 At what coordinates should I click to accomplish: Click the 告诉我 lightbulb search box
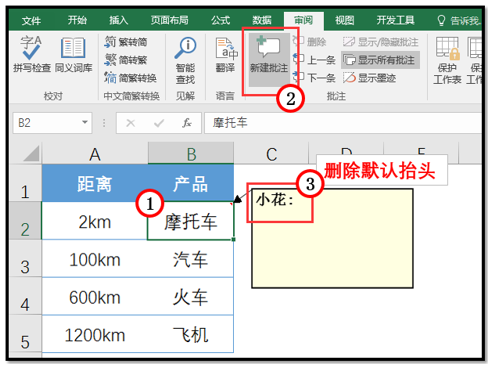pos(459,21)
